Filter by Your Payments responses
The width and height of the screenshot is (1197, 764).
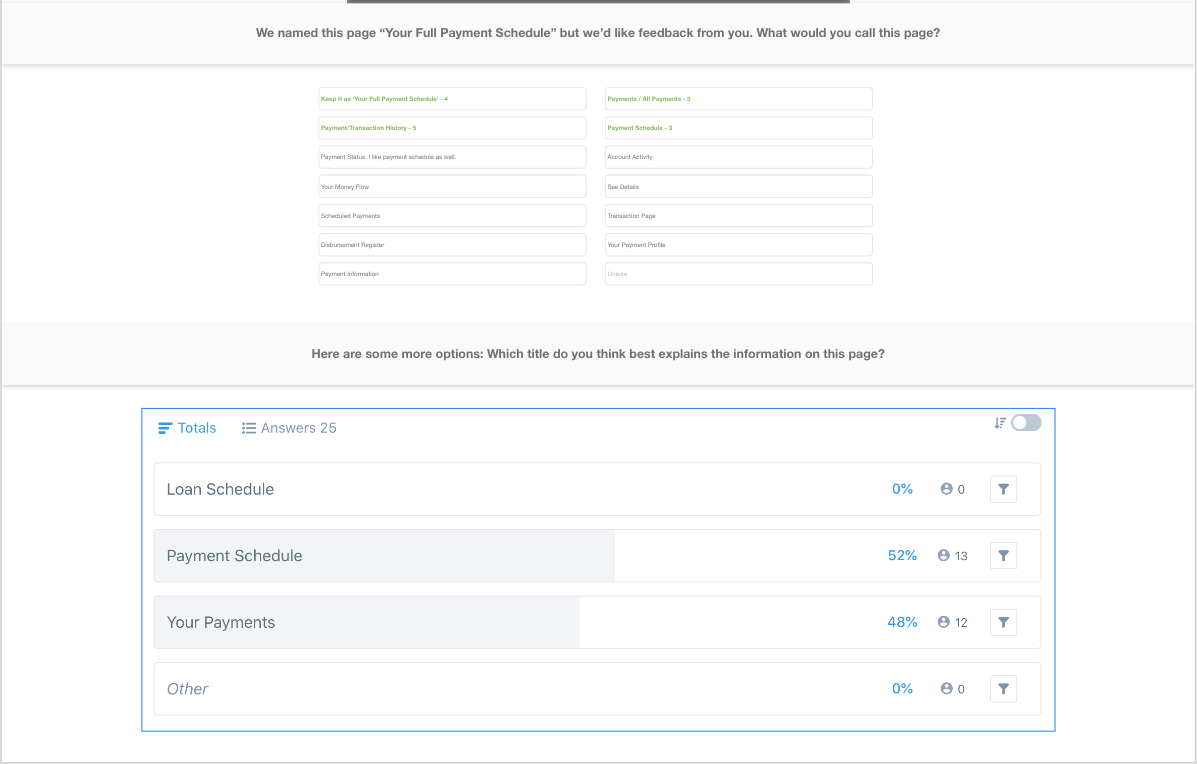pyautogui.click(x=1003, y=622)
